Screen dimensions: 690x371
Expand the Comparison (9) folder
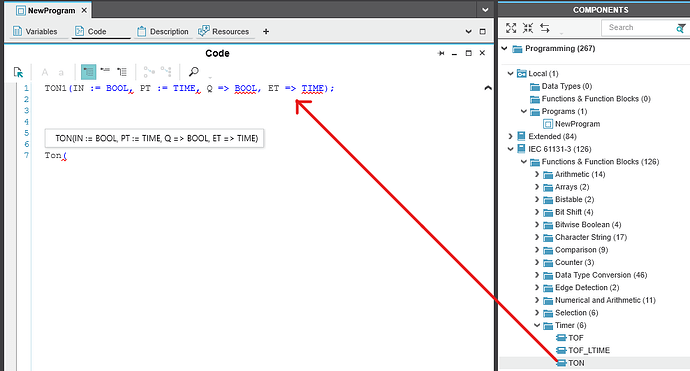coord(537,250)
